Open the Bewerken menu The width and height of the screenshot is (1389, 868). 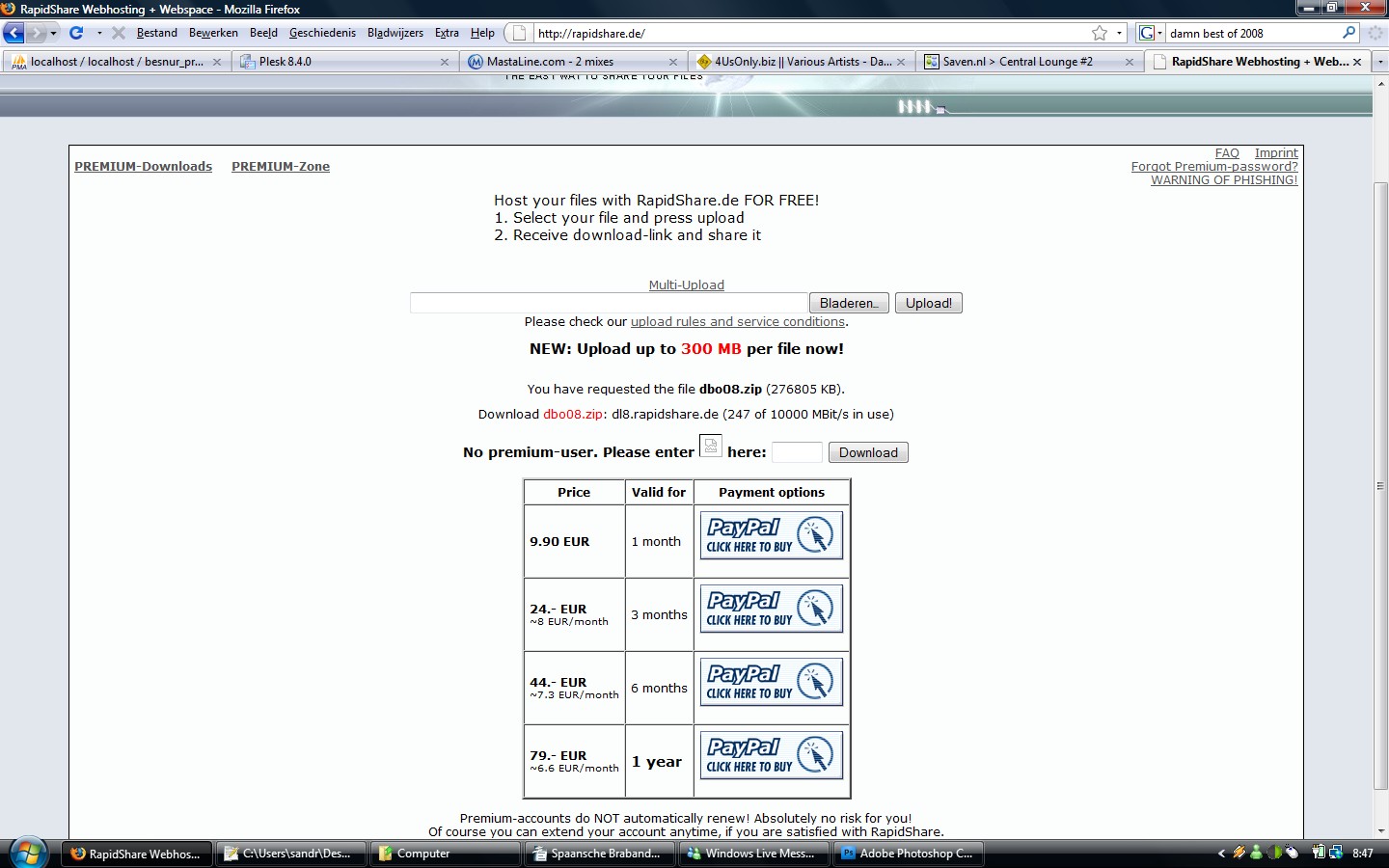[213, 33]
